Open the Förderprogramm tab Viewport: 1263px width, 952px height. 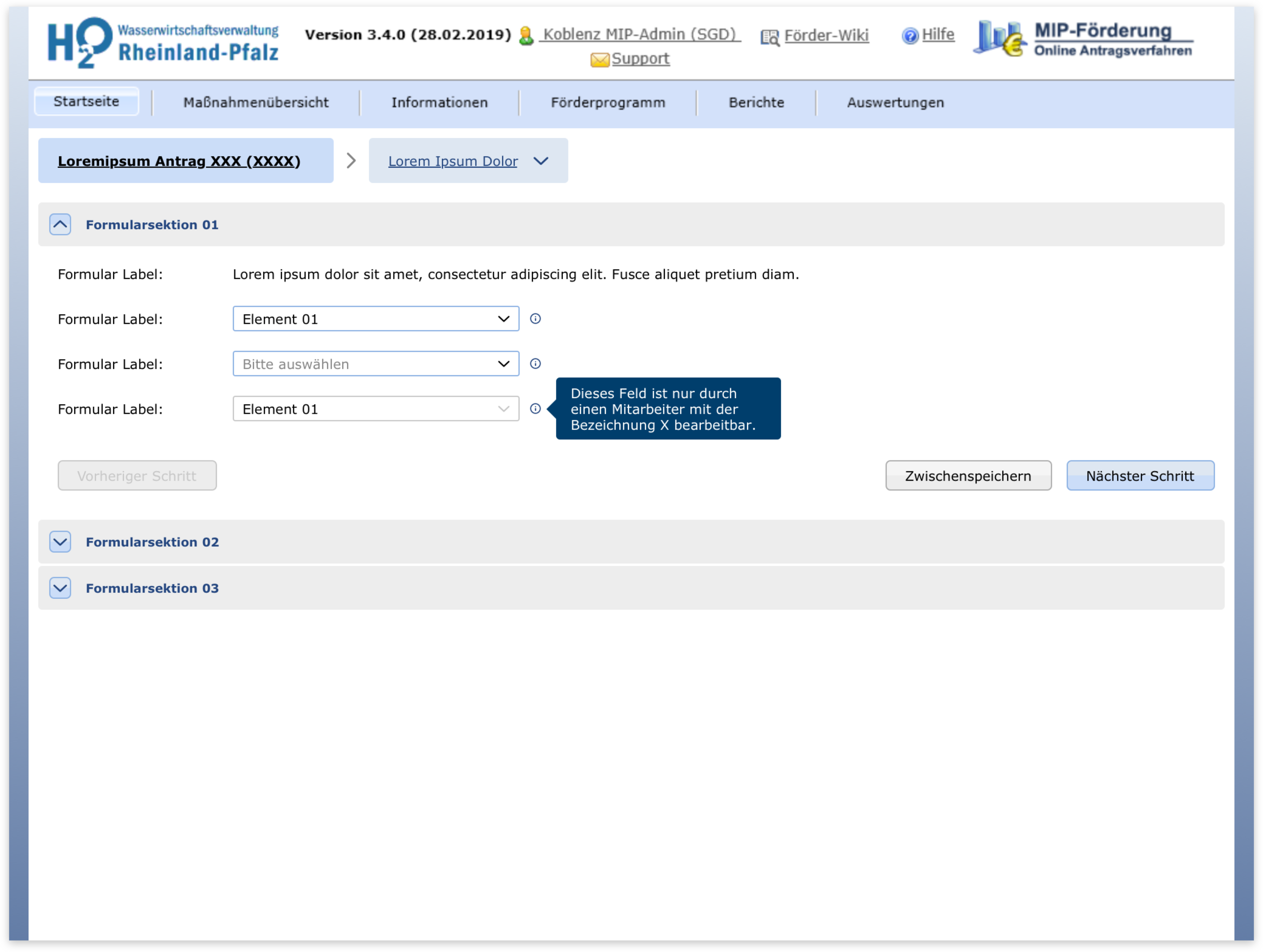(608, 103)
